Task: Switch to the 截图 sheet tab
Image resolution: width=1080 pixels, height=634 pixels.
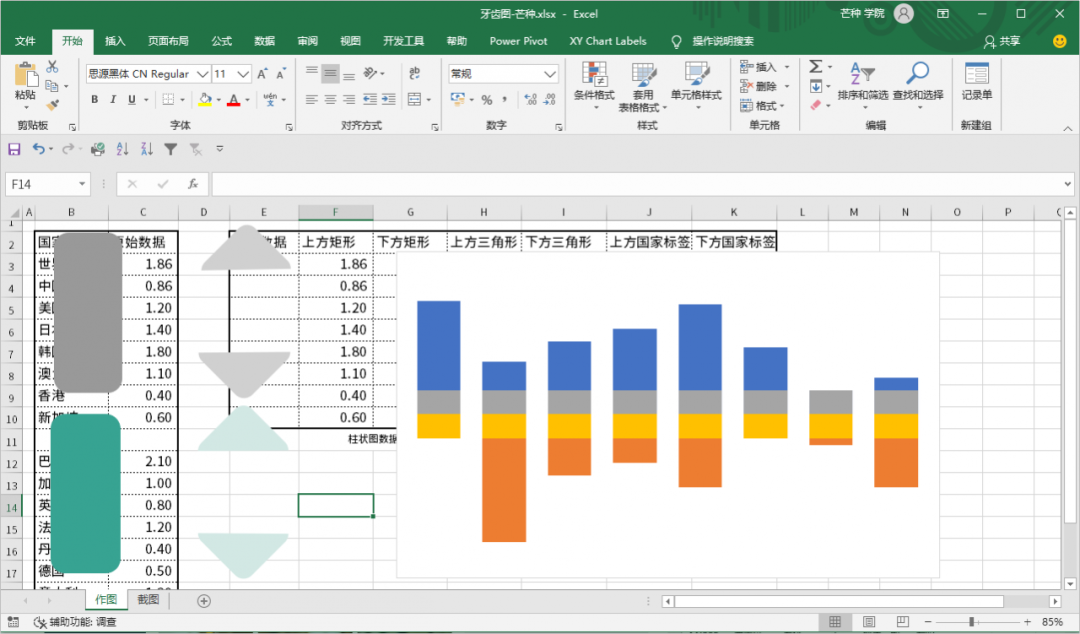Action: point(148,600)
